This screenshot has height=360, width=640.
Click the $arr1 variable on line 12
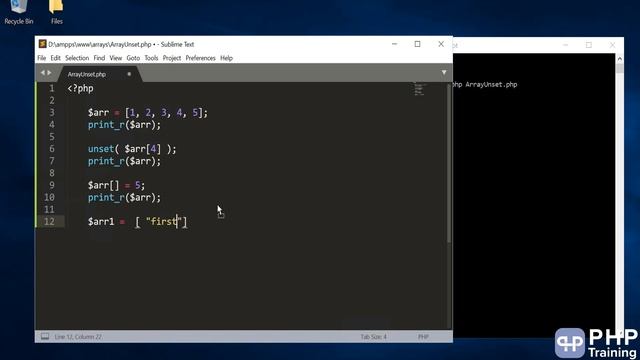point(101,222)
